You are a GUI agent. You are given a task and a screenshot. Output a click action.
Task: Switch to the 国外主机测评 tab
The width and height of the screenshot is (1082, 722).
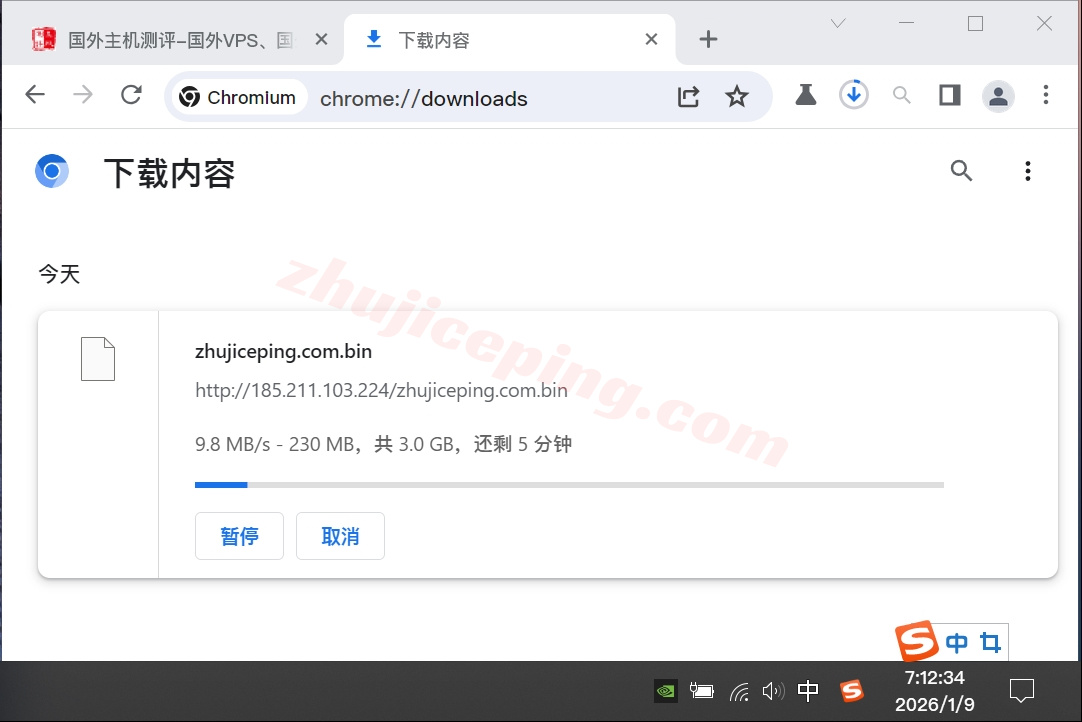tap(180, 40)
